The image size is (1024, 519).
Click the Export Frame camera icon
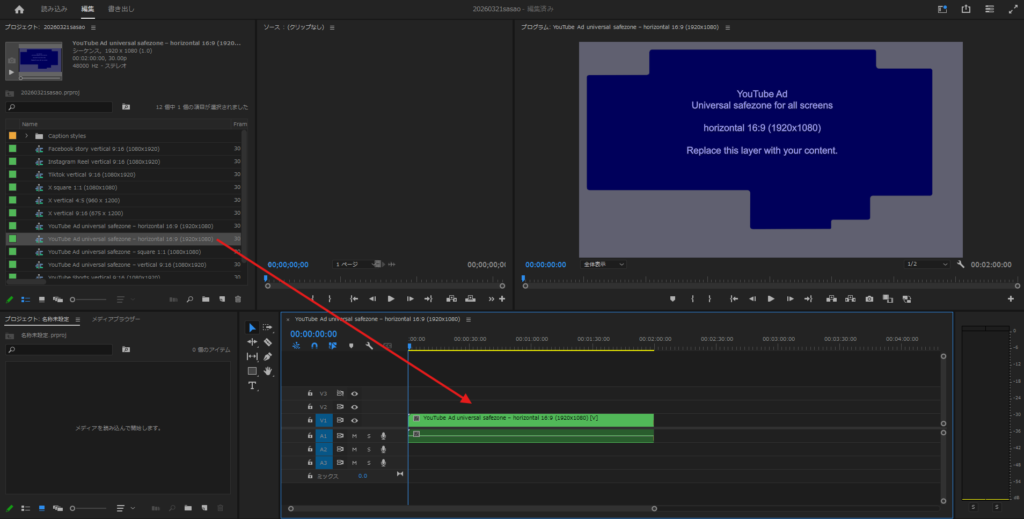(869, 298)
